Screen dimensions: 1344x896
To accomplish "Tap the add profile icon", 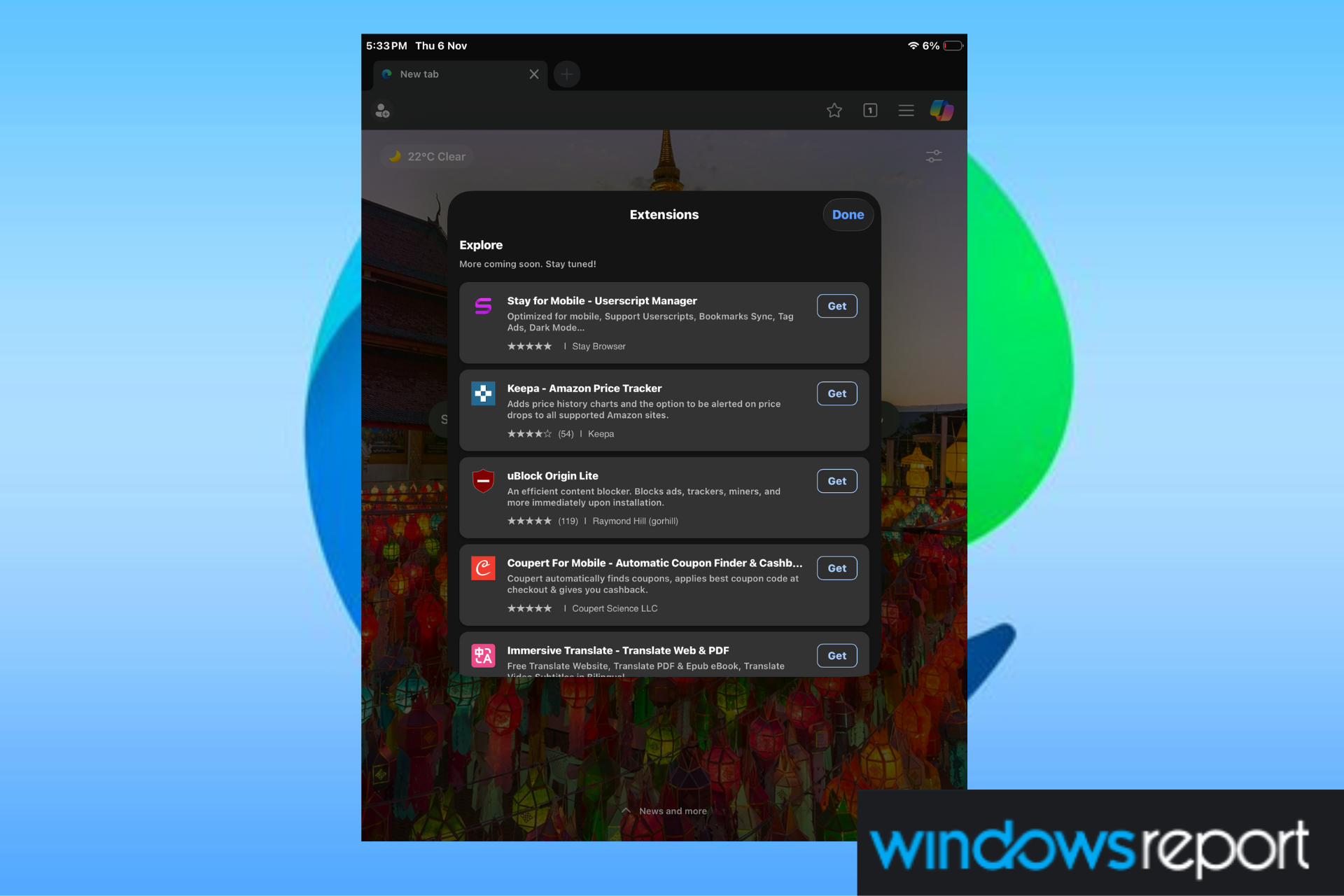I will (x=382, y=110).
